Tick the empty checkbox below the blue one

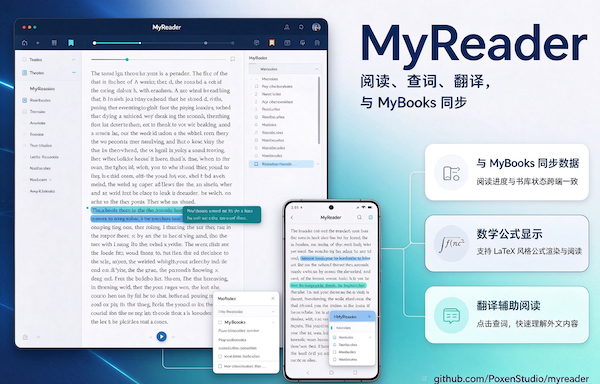click(x=24, y=112)
